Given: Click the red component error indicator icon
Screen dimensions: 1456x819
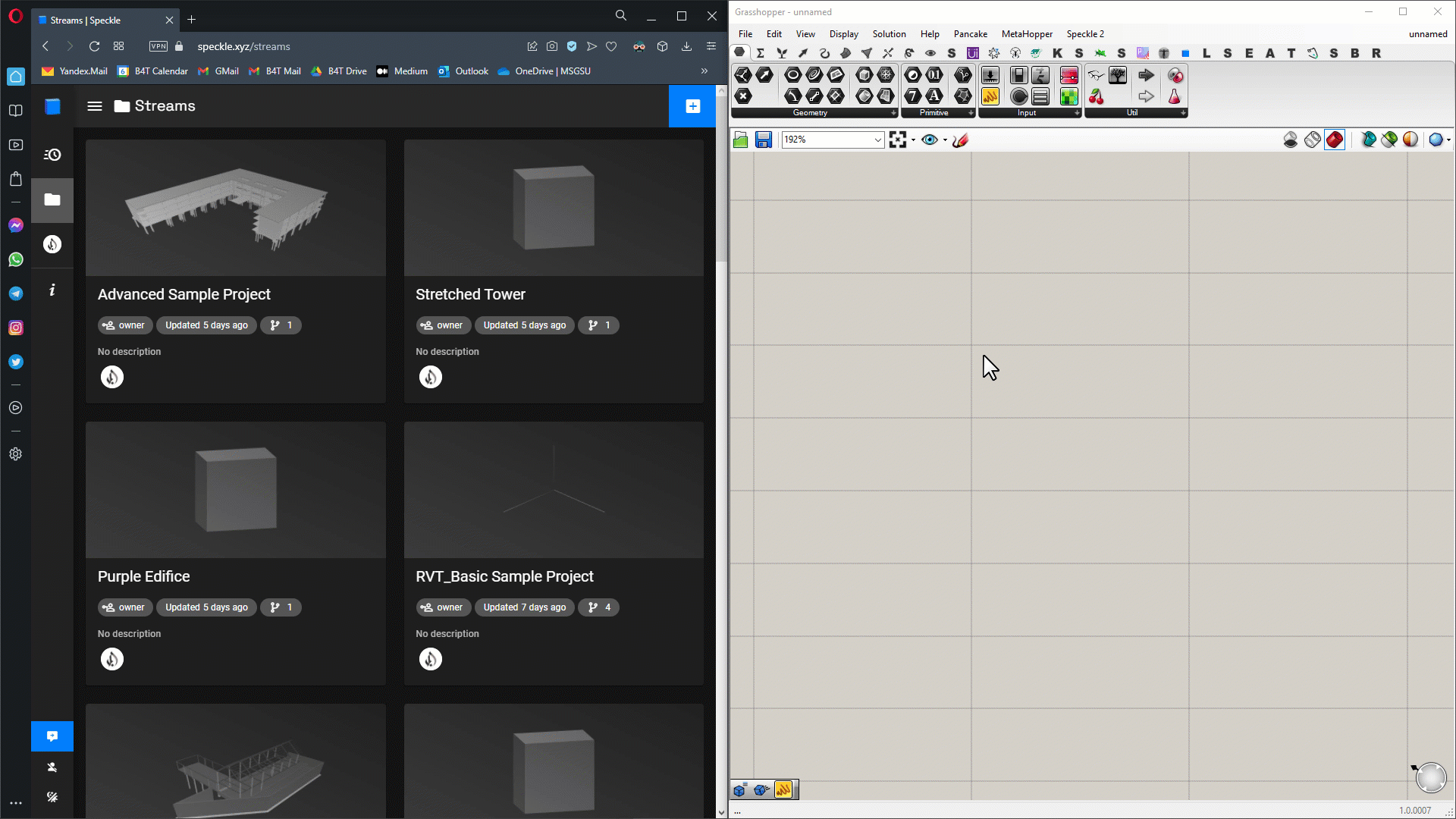Looking at the screenshot, I should coord(1335,139).
